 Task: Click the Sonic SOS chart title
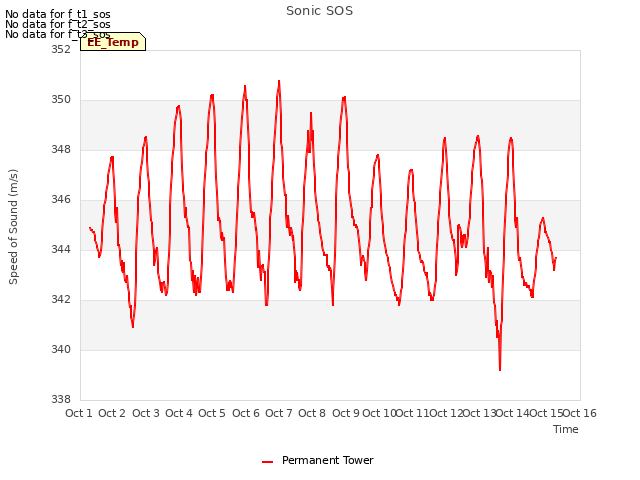click(x=319, y=11)
